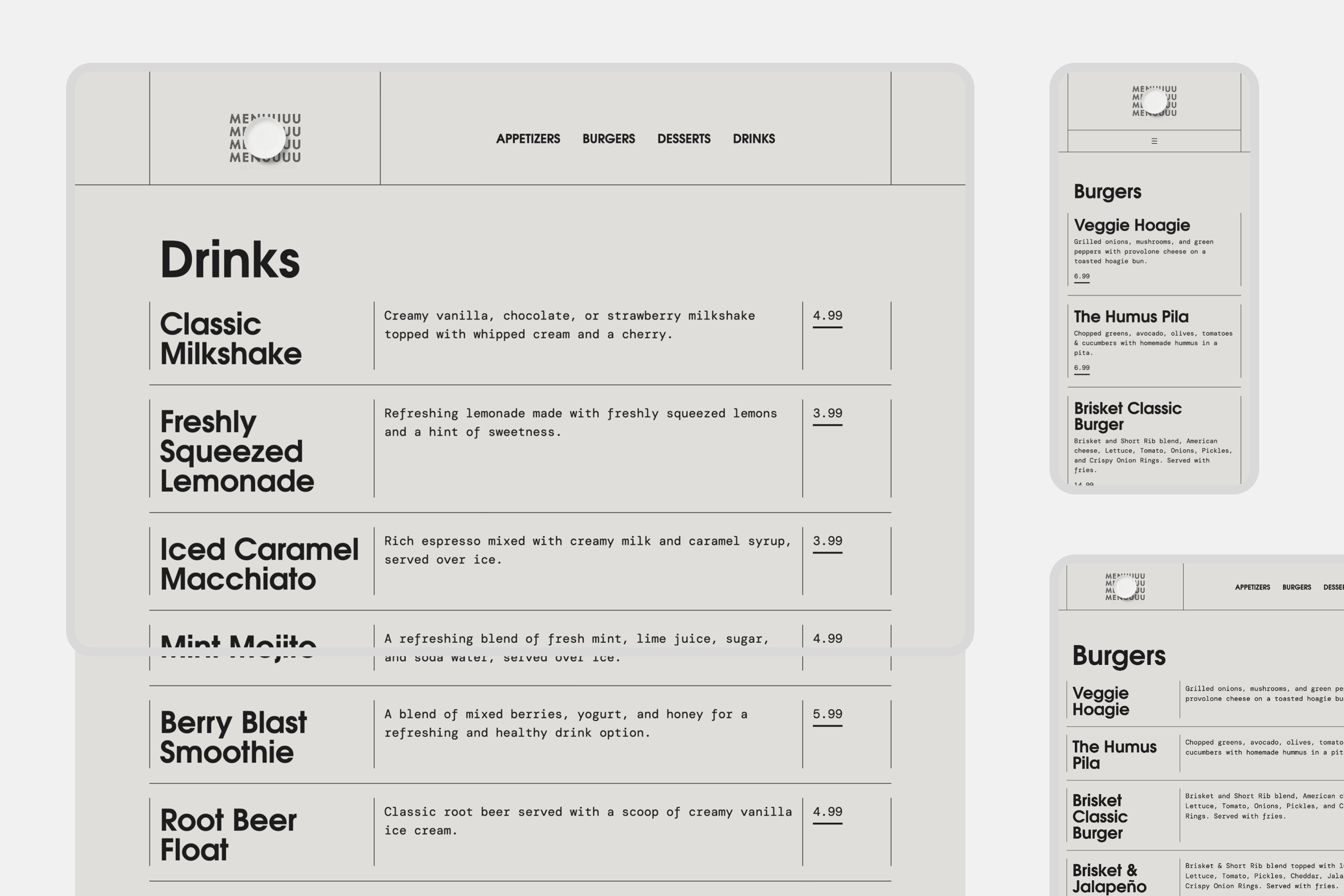Open APPETIZERS in the bottom-right header bar
Screen dimensions: 1344x896
[x=1253, y=587]
